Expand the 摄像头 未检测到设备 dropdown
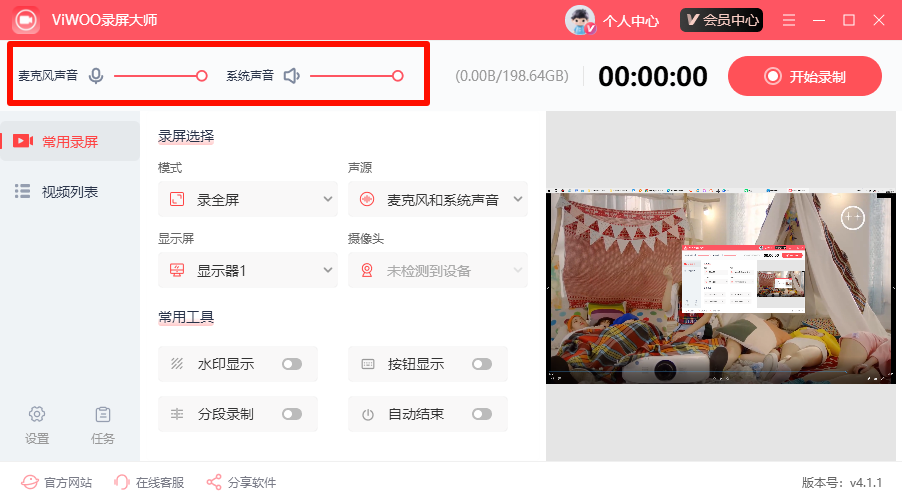The height and width of the screenshot is (502, 902). (x=438, y=270)
